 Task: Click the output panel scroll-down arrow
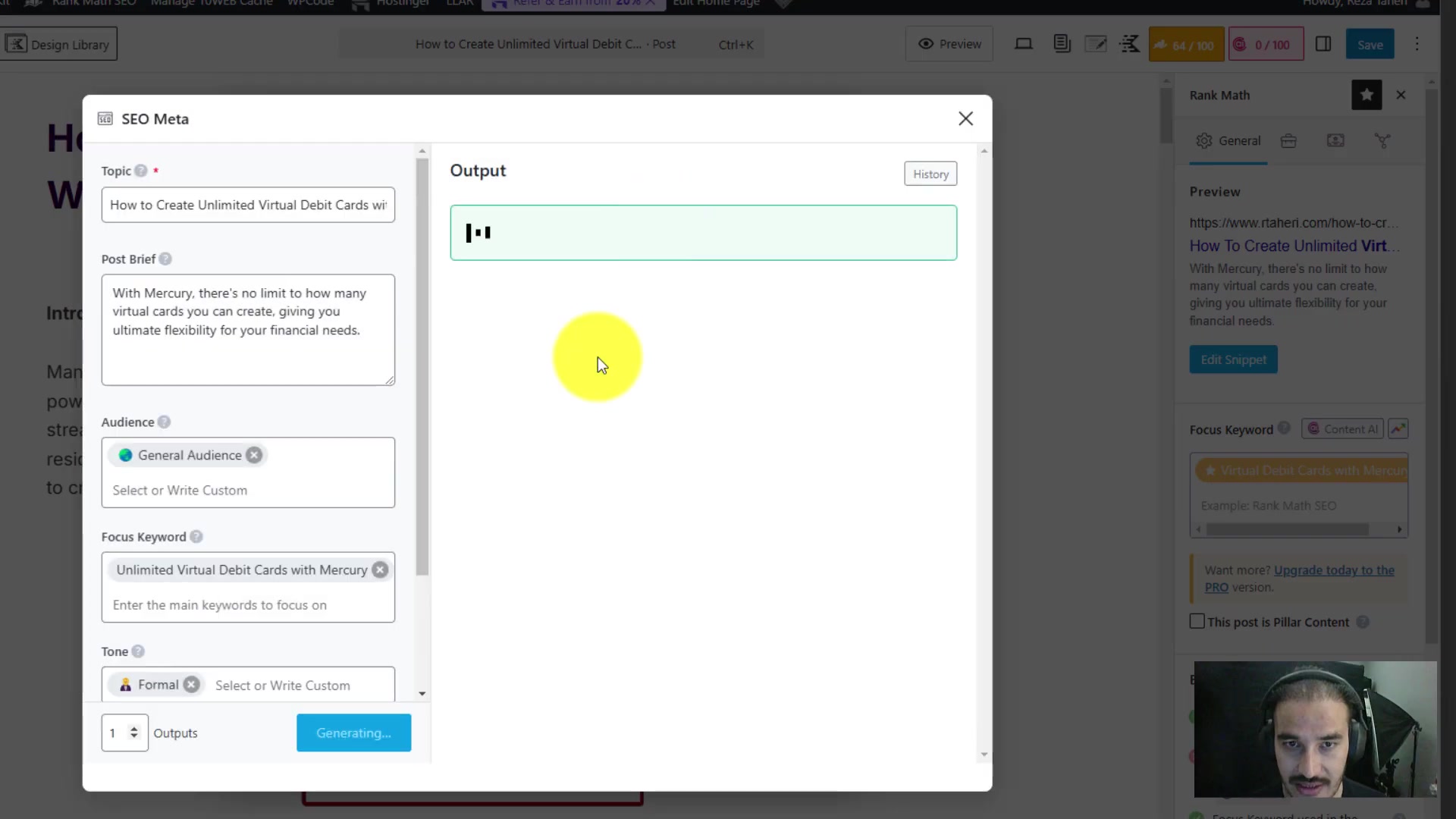coord(984,755)
